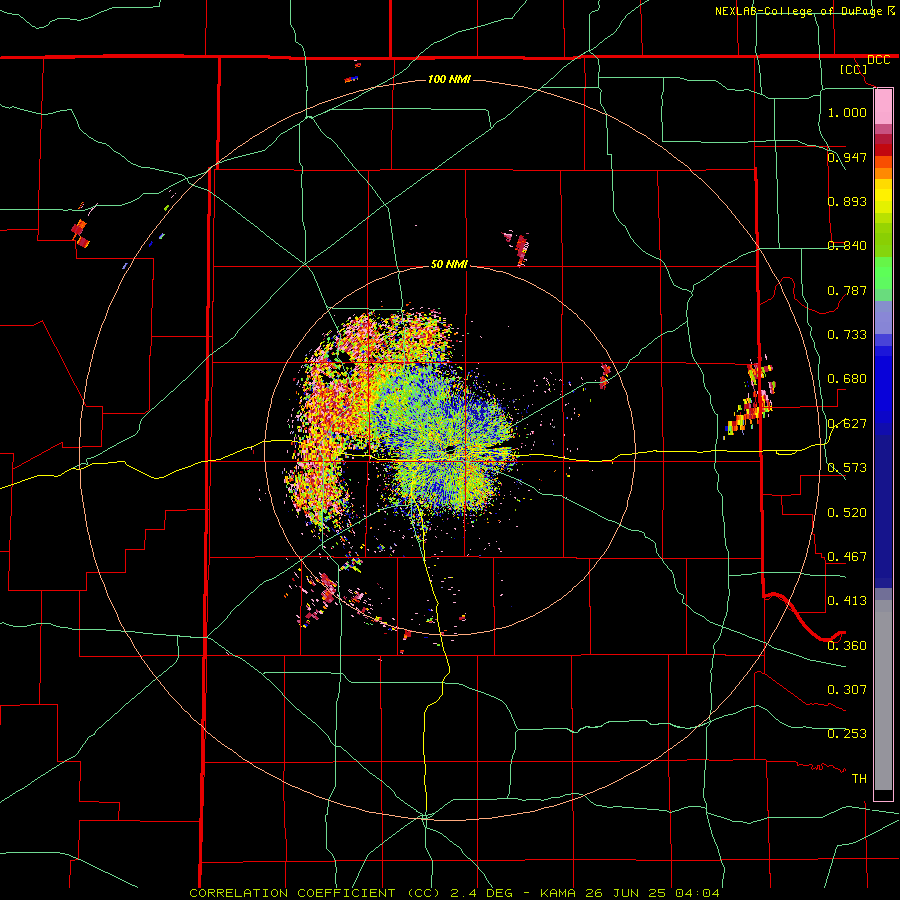Click the echo streak on eastern state border
900x900 pixels.
tap(751, 399)
